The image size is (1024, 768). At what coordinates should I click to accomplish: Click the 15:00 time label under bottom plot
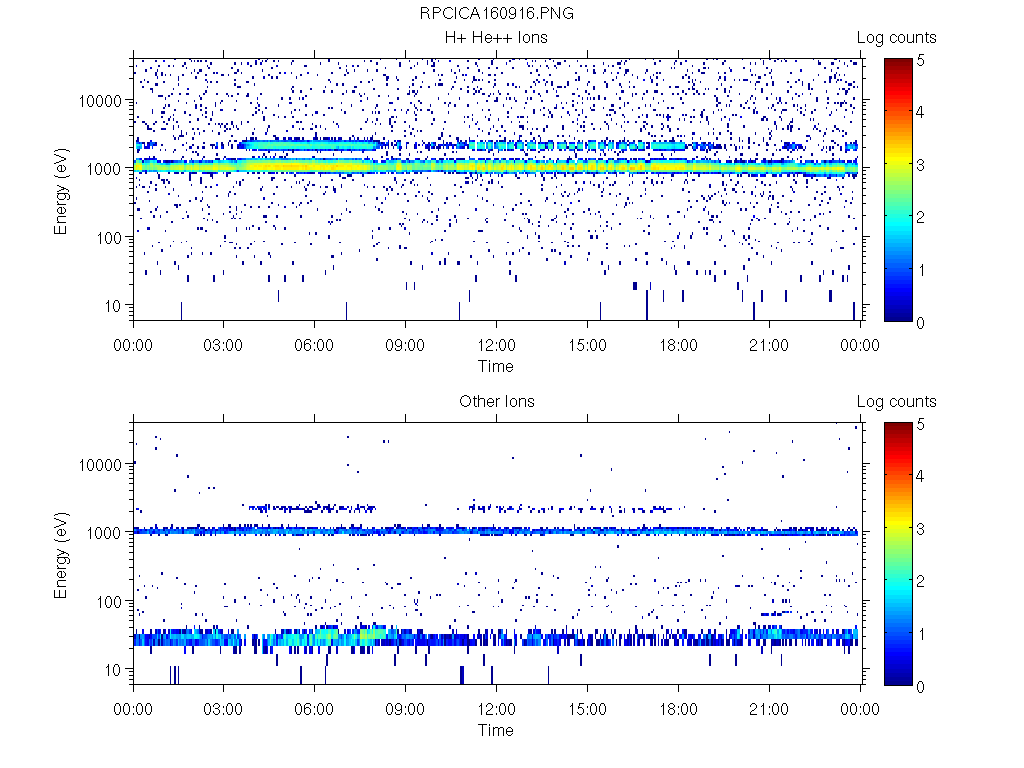coord(587,709)
